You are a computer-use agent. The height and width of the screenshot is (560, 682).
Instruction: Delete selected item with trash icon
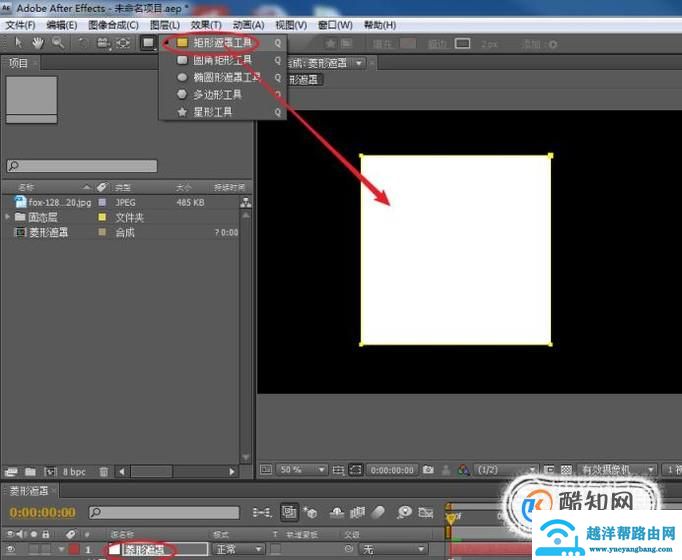(x=104, y=472)
